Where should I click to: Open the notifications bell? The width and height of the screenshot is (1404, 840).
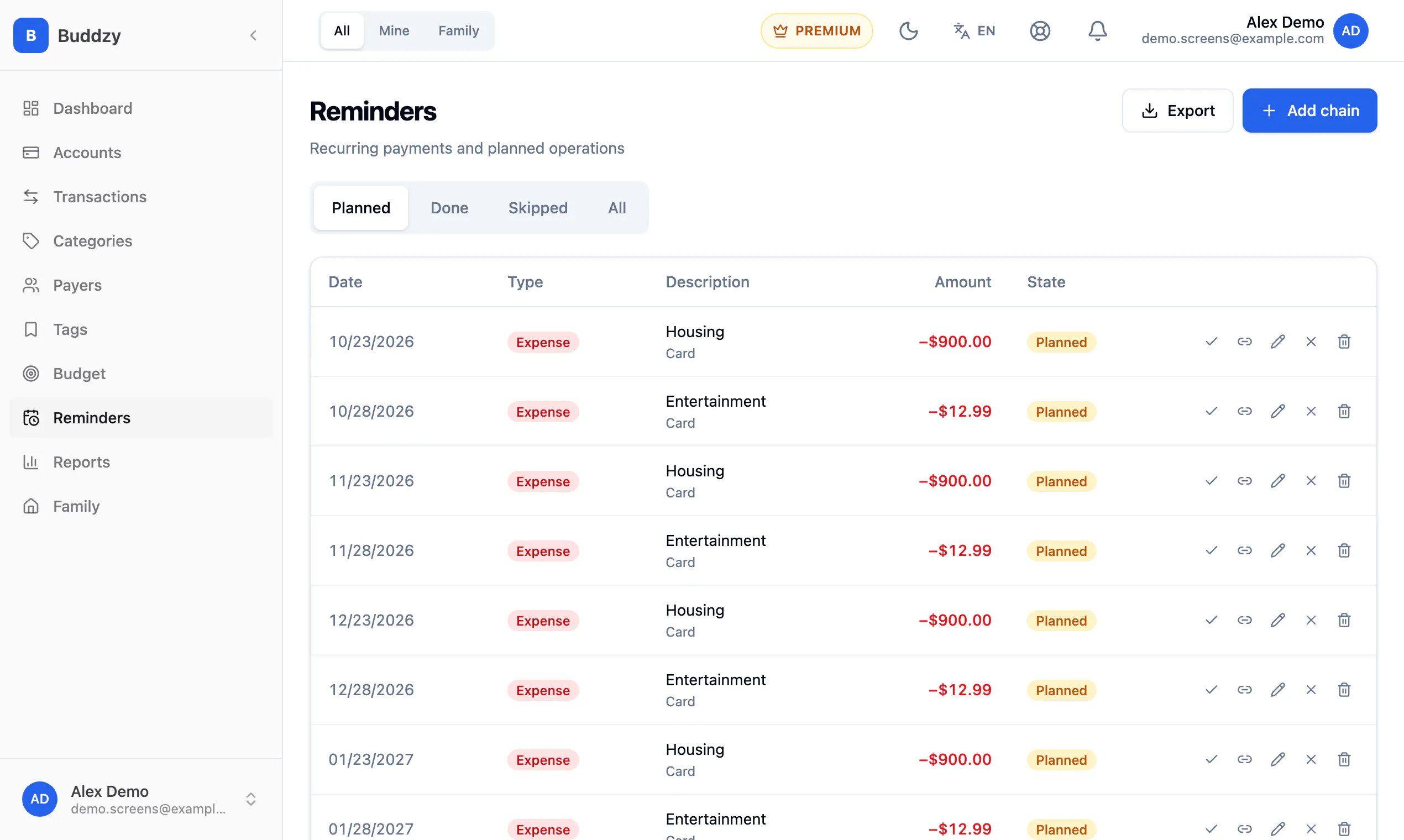(x=1097, y=30)
